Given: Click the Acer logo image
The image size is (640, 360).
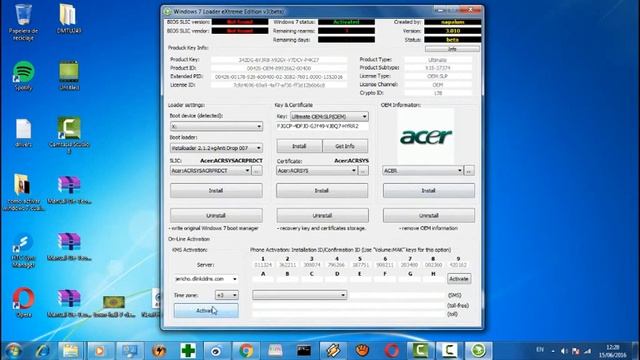Looking at the screenshot, I should [426, 136].
